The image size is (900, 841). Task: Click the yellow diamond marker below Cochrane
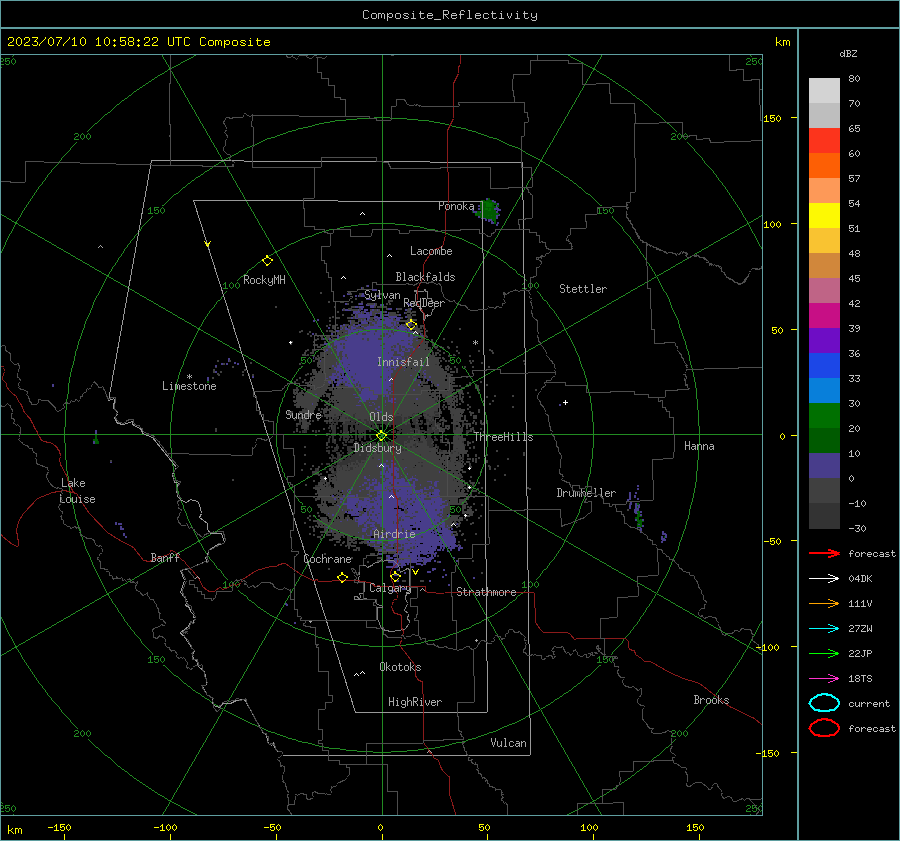coord(342,577)
